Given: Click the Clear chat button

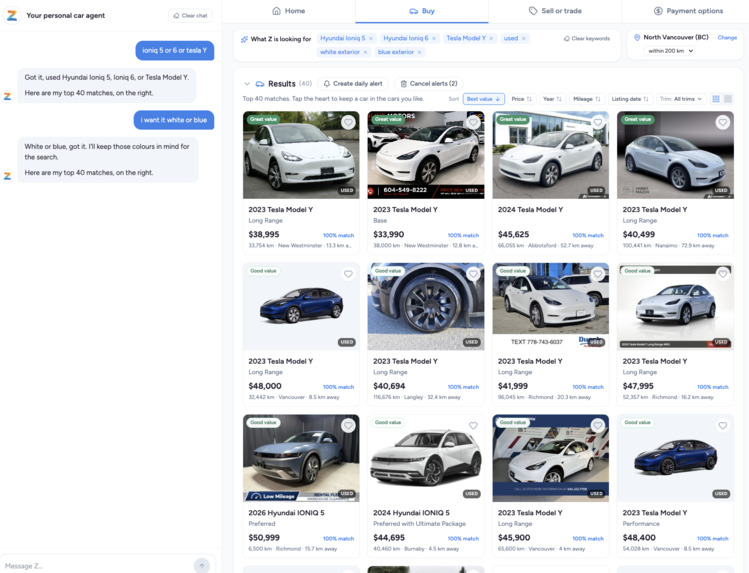Looking at the screenshot, I should [190, 15].
